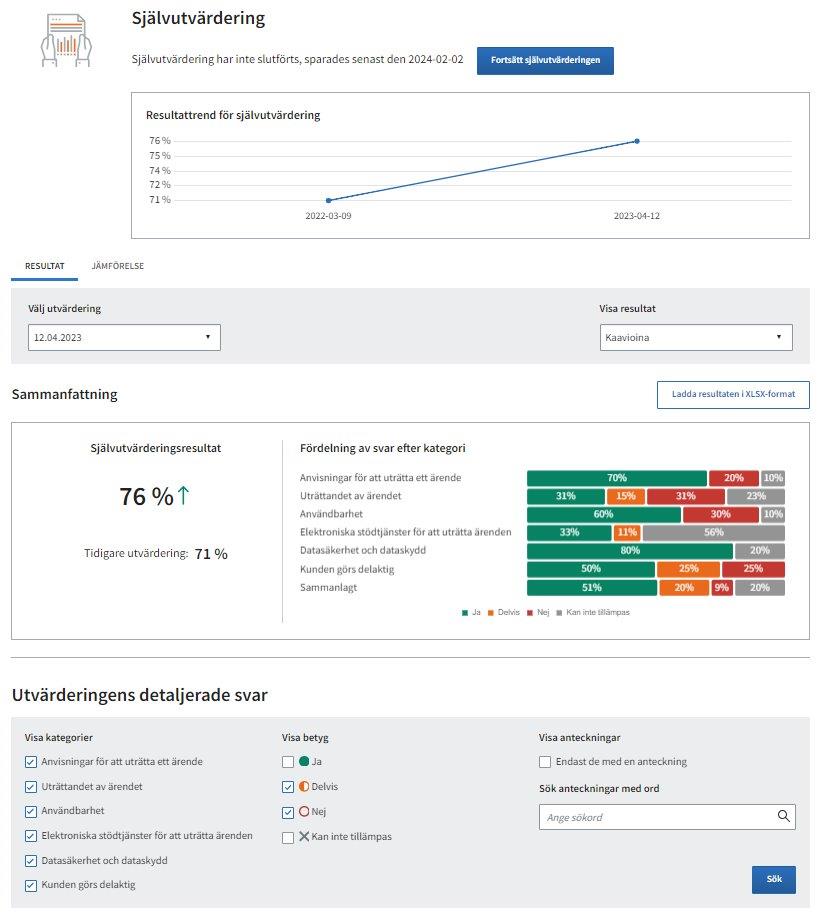This screenshot has height=912, width=817.
Task: Click the green upward trend arrow
Action: [x=183, y=496]
